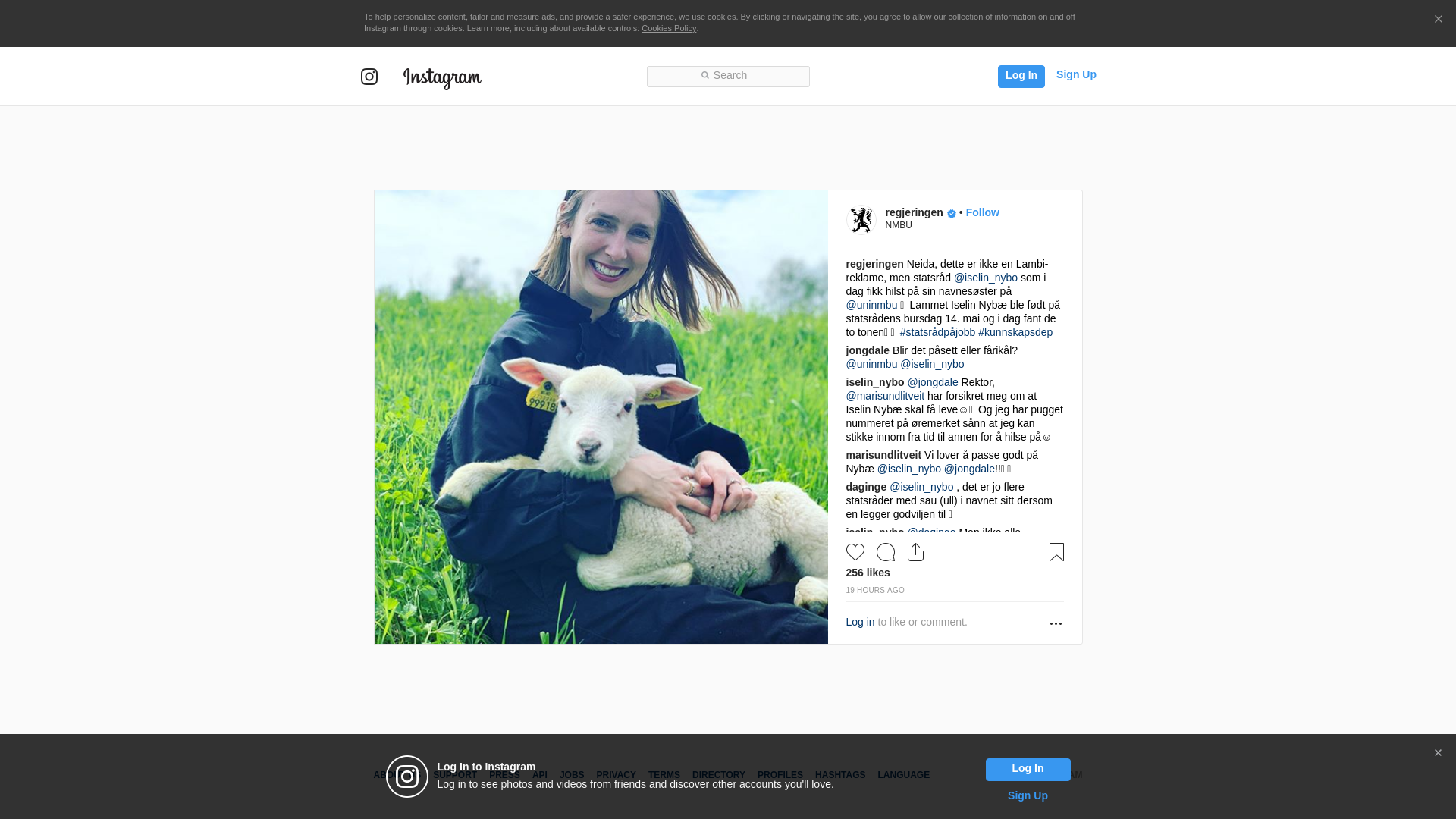Share the post using share icon

click(x=915, y=552)
